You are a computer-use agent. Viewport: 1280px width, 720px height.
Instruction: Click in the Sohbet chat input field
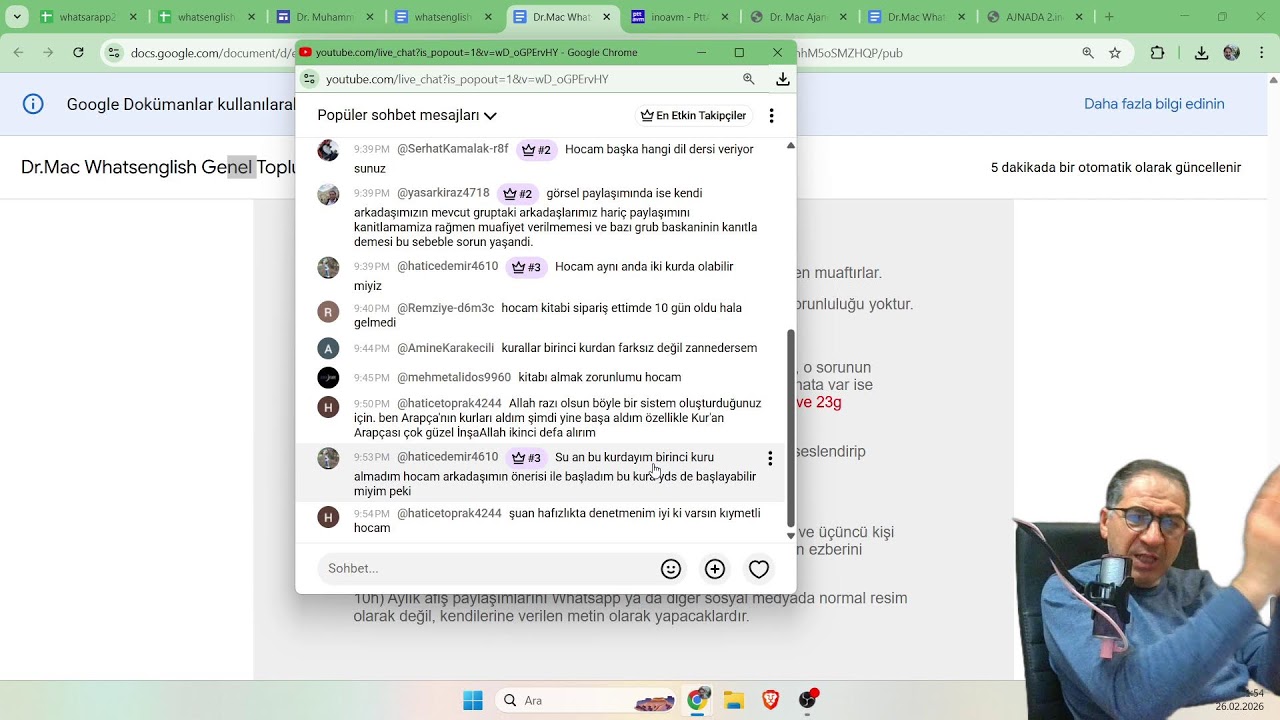tap(487, 569)
